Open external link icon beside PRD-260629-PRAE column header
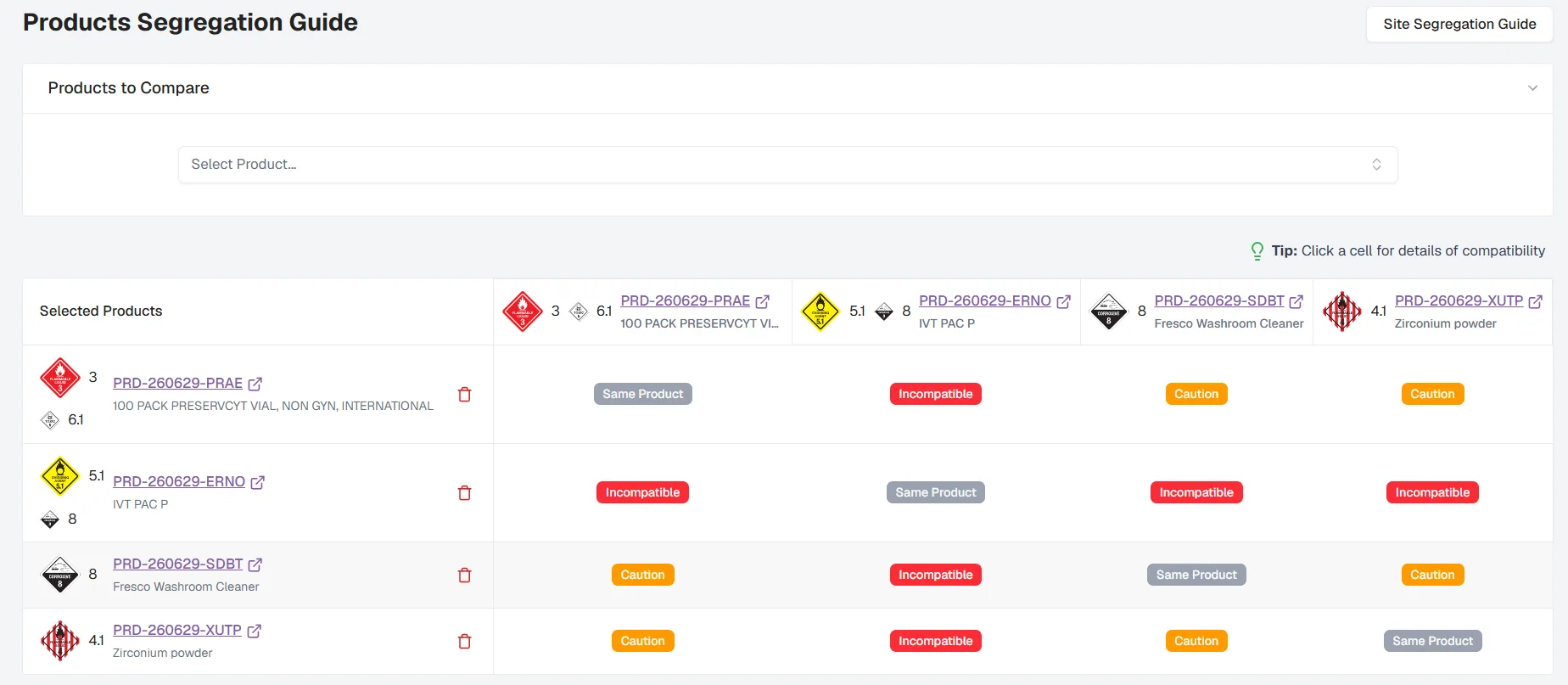The width and height of the screenshot is (1568, 685). [x=763, y=301]
